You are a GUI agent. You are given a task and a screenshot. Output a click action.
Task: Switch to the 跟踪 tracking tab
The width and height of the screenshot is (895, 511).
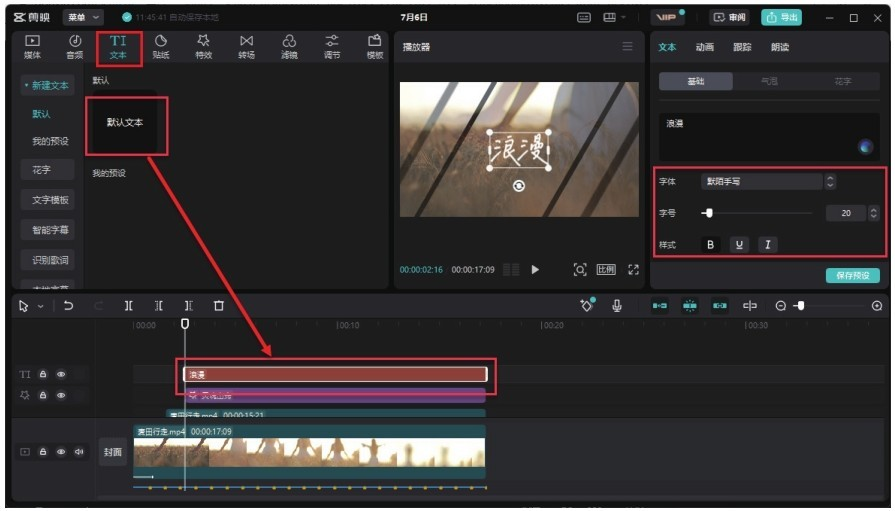coord(742,47)
